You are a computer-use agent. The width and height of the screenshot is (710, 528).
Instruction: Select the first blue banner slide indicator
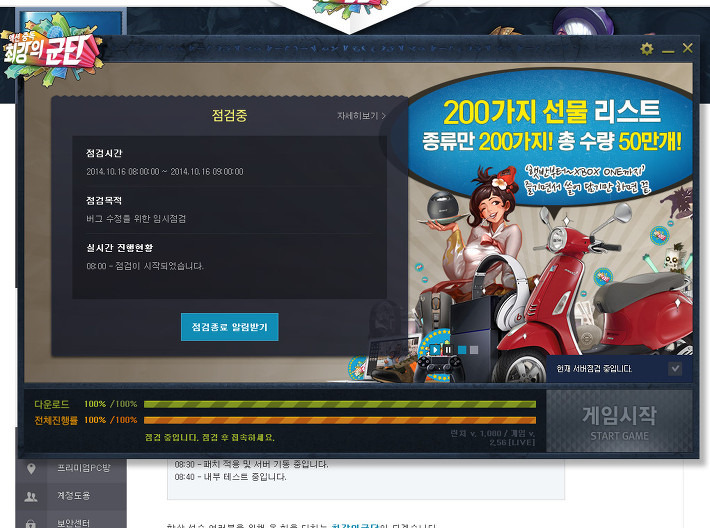point(462,350)
